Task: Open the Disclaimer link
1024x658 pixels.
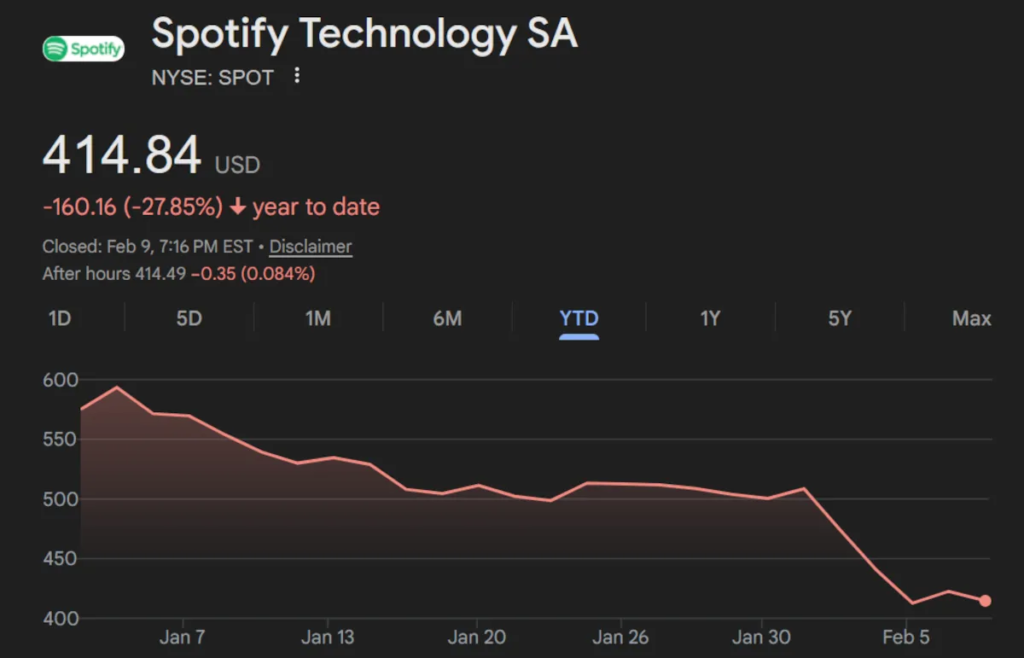Action: click(x=310, y=246)
